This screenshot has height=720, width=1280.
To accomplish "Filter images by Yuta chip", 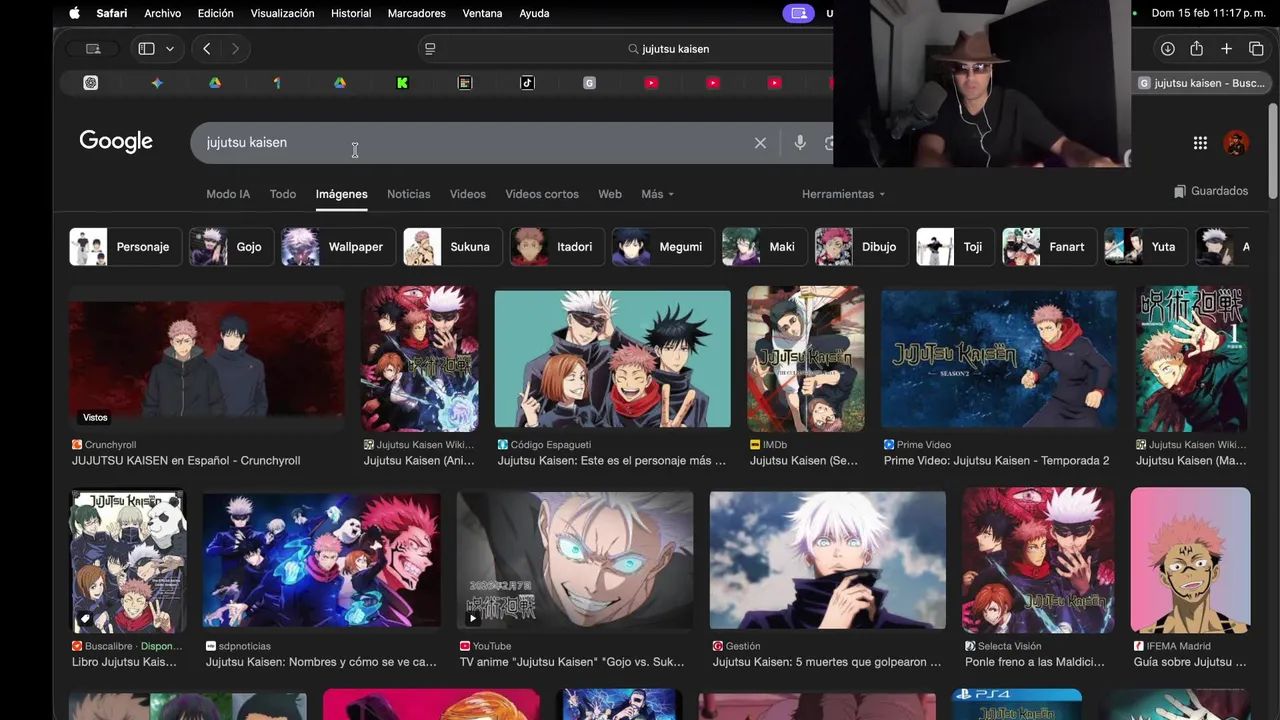I will pyautogui.click(x=1146, y=247).
